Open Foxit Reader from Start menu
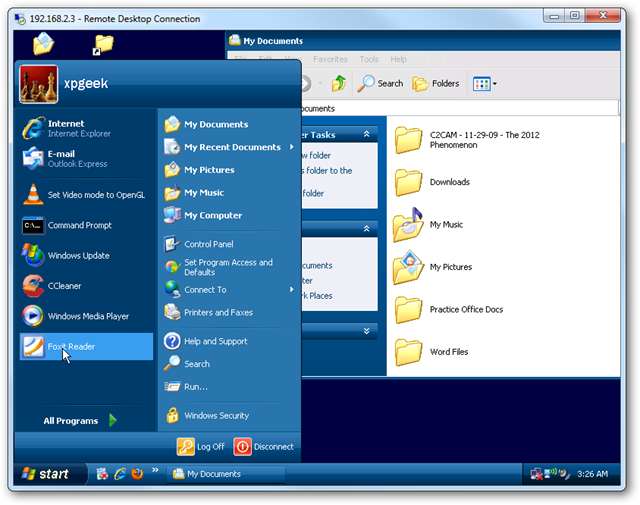The height and width of the screenshot is (505, 640). coord(72,347)
